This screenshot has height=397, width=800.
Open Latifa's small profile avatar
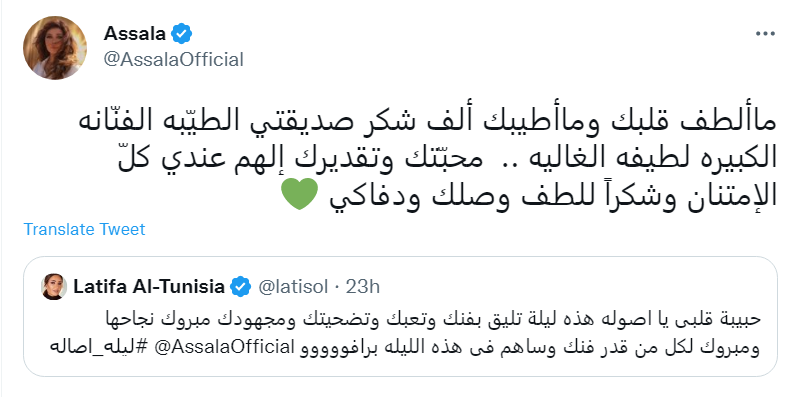[x=54, y=287]
